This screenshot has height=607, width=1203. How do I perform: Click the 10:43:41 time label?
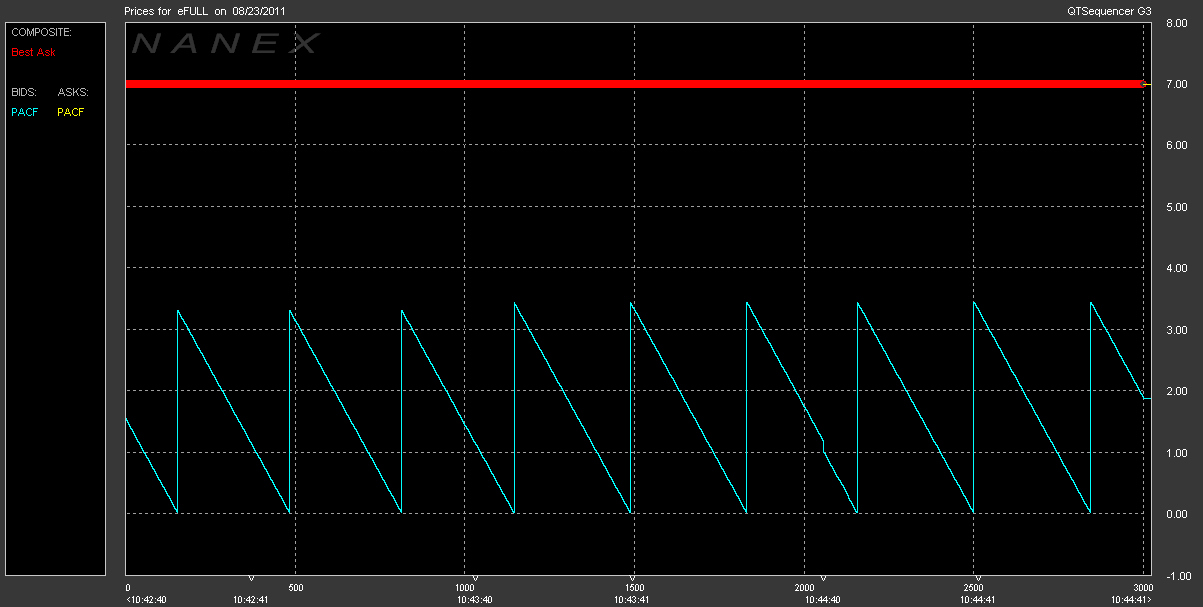point(634,600)
